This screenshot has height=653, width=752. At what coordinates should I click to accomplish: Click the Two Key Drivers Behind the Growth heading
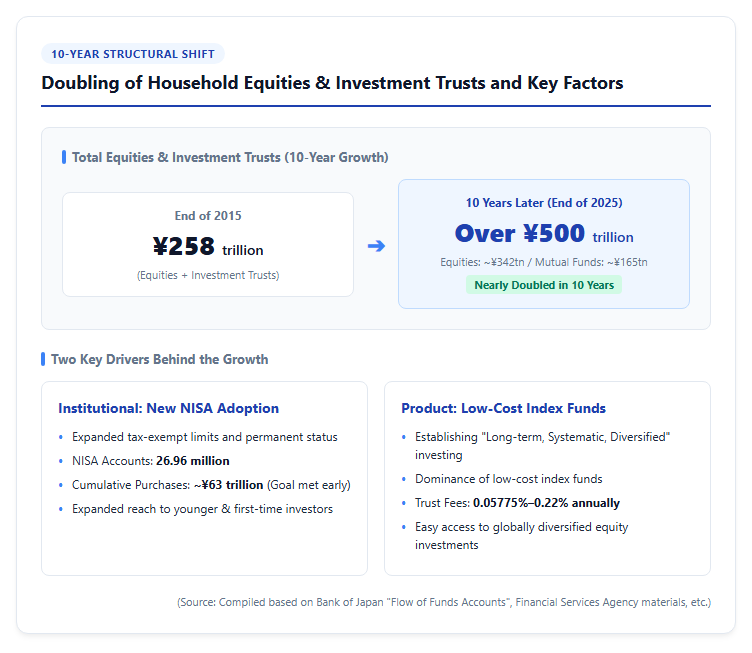160,359
